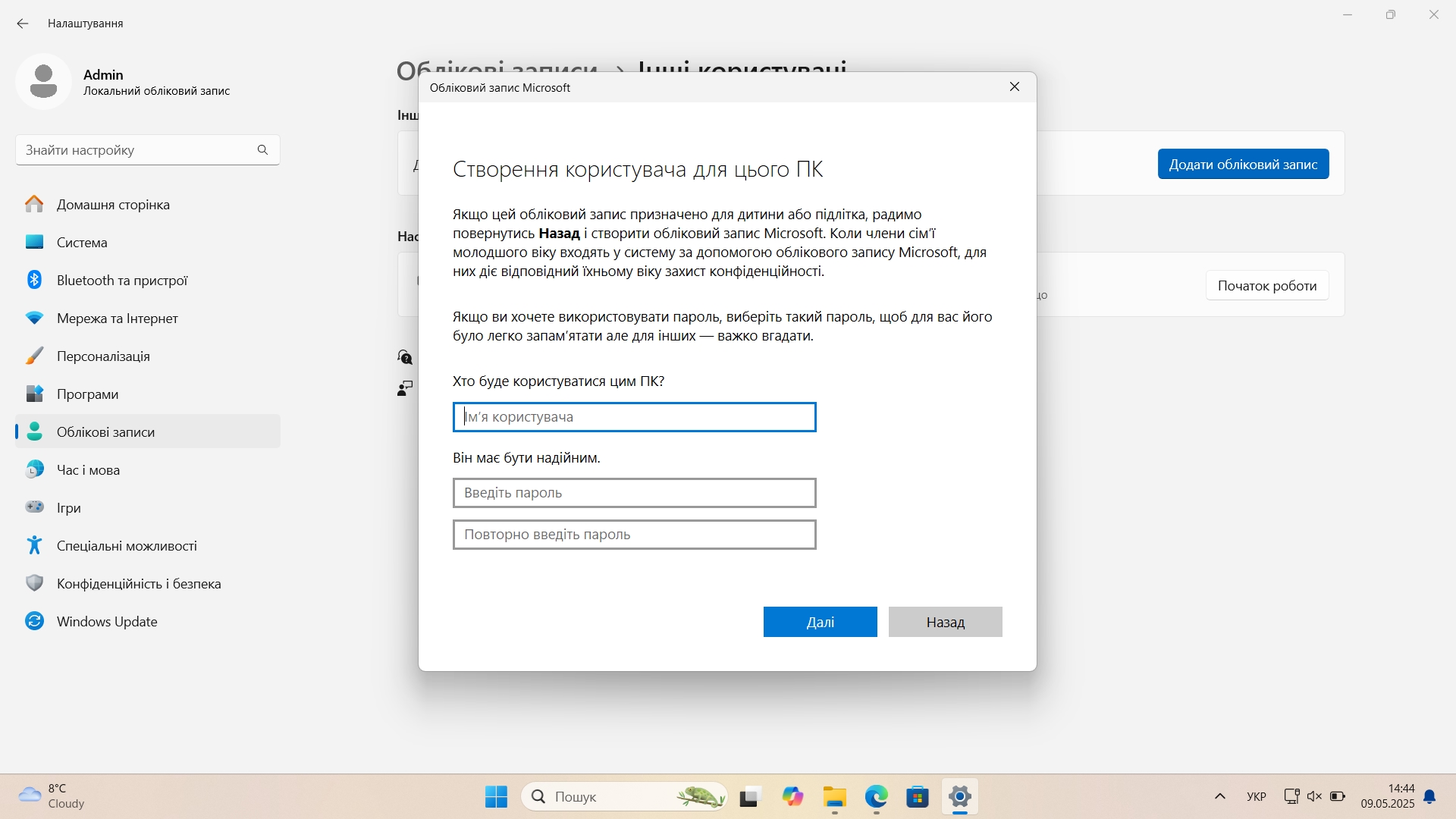
Task: Select the Мережа та Інтернет Wi-Fi icon
Action: coord(34,318)
